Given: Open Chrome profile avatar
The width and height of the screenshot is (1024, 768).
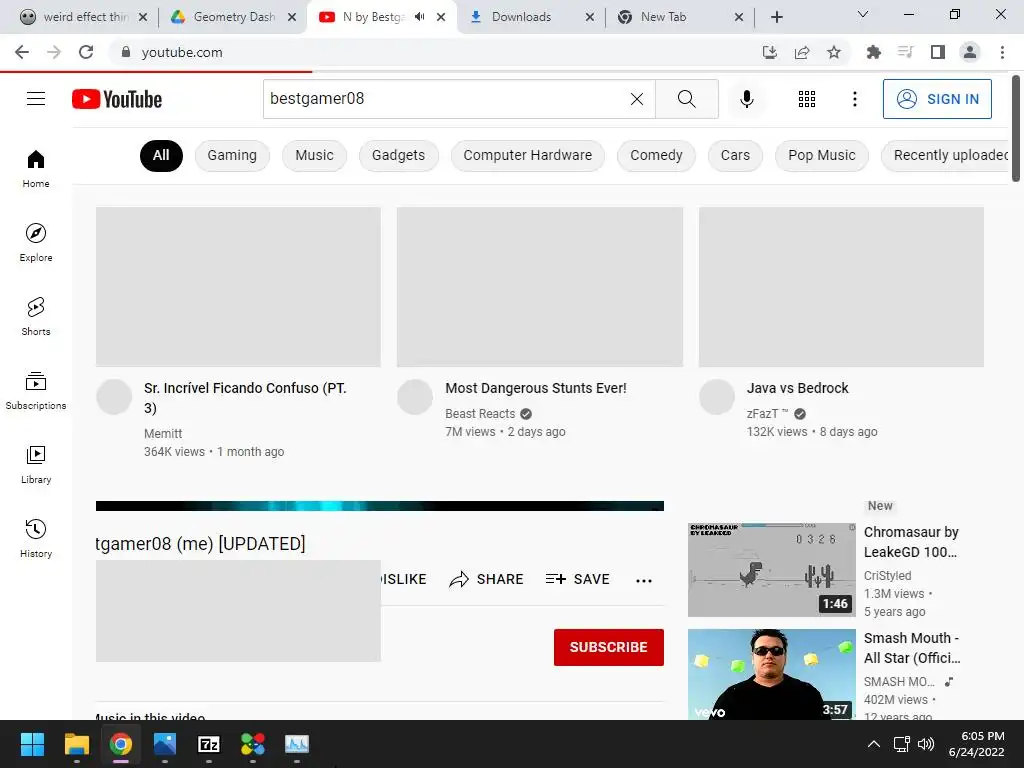Looking at the screenshot, I should (x=970, y=52).
